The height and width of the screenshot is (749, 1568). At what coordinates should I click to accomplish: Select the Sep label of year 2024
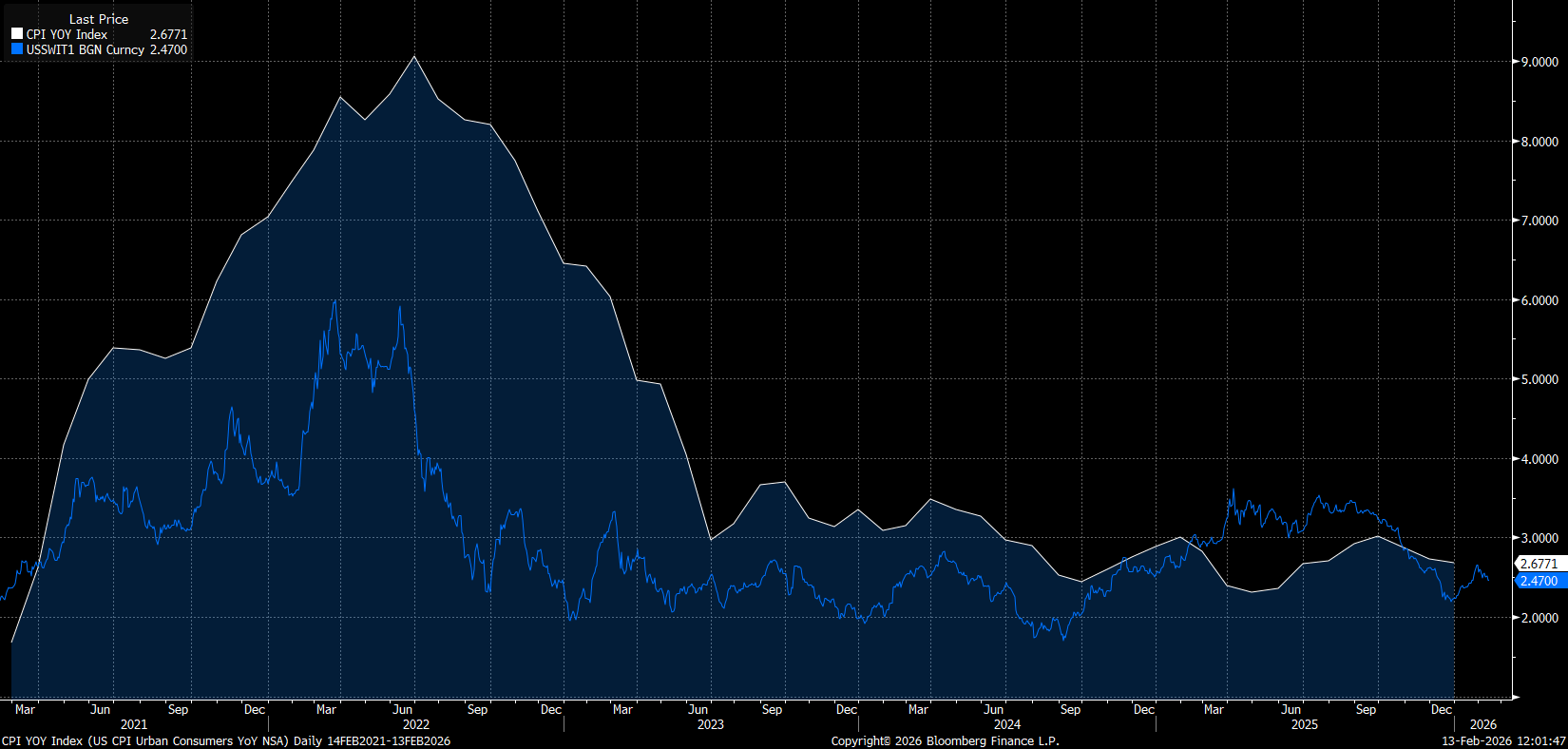point(1070,709)
